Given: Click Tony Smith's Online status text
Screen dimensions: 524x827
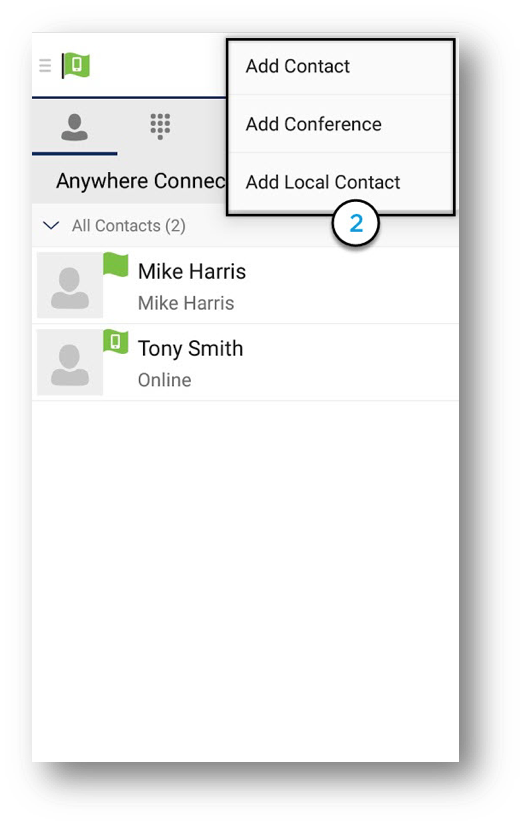Looking at the screenshot, I should click(164, 380).
